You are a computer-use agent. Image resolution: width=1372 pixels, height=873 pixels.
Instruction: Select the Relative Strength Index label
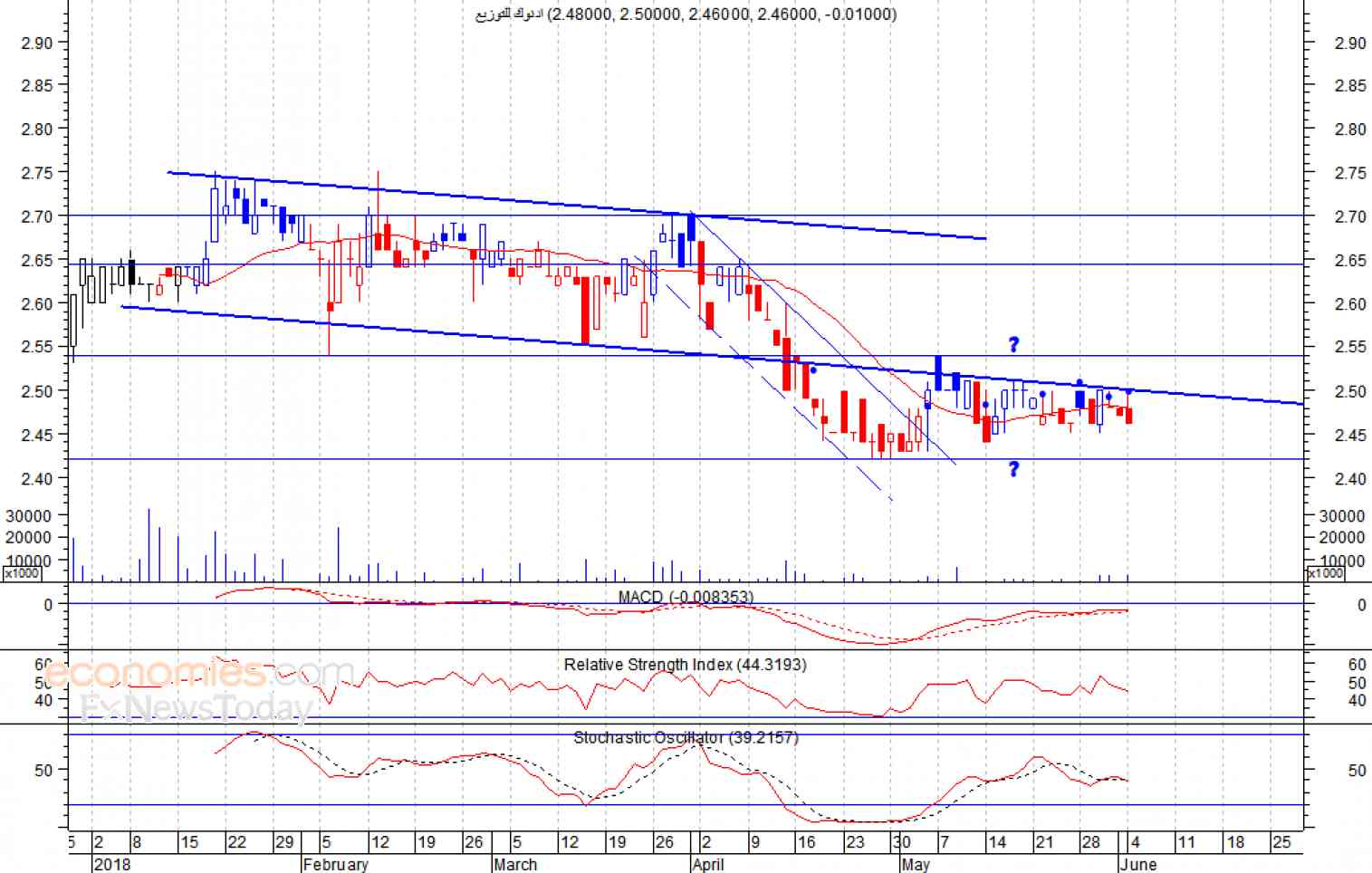click(685, 665)
